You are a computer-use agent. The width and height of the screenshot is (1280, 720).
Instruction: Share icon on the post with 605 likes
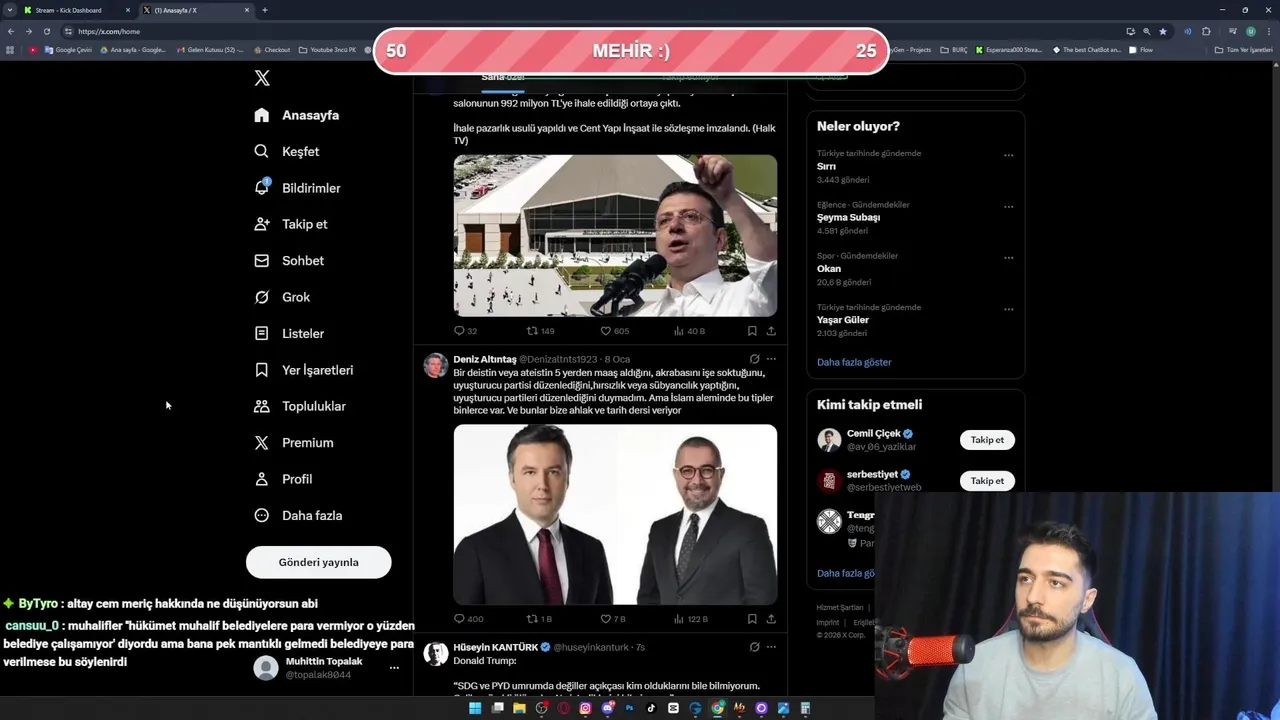(771, 331)
